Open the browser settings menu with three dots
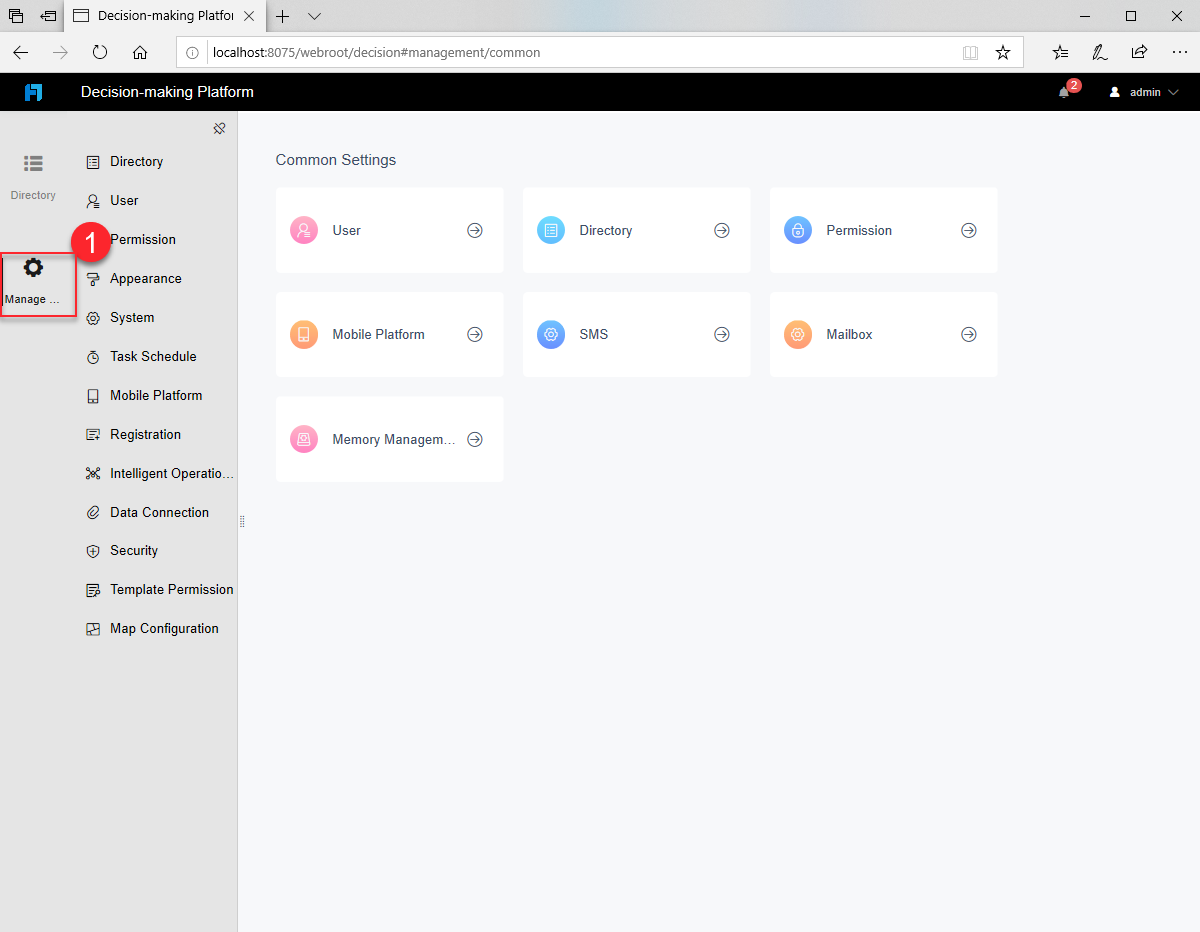Viewport: 1200px width, 932px height. (x=1180, y=52)
